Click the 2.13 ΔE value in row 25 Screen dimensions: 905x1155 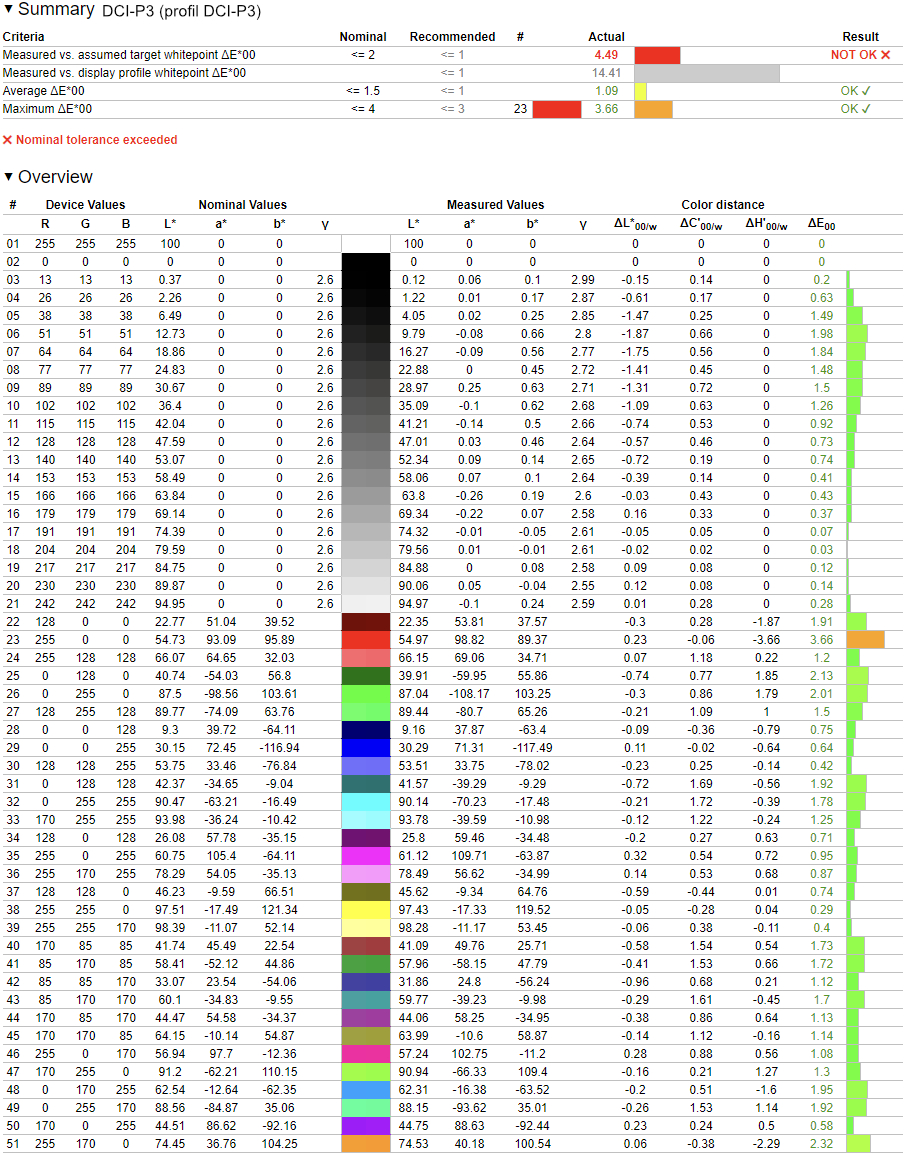821,676
